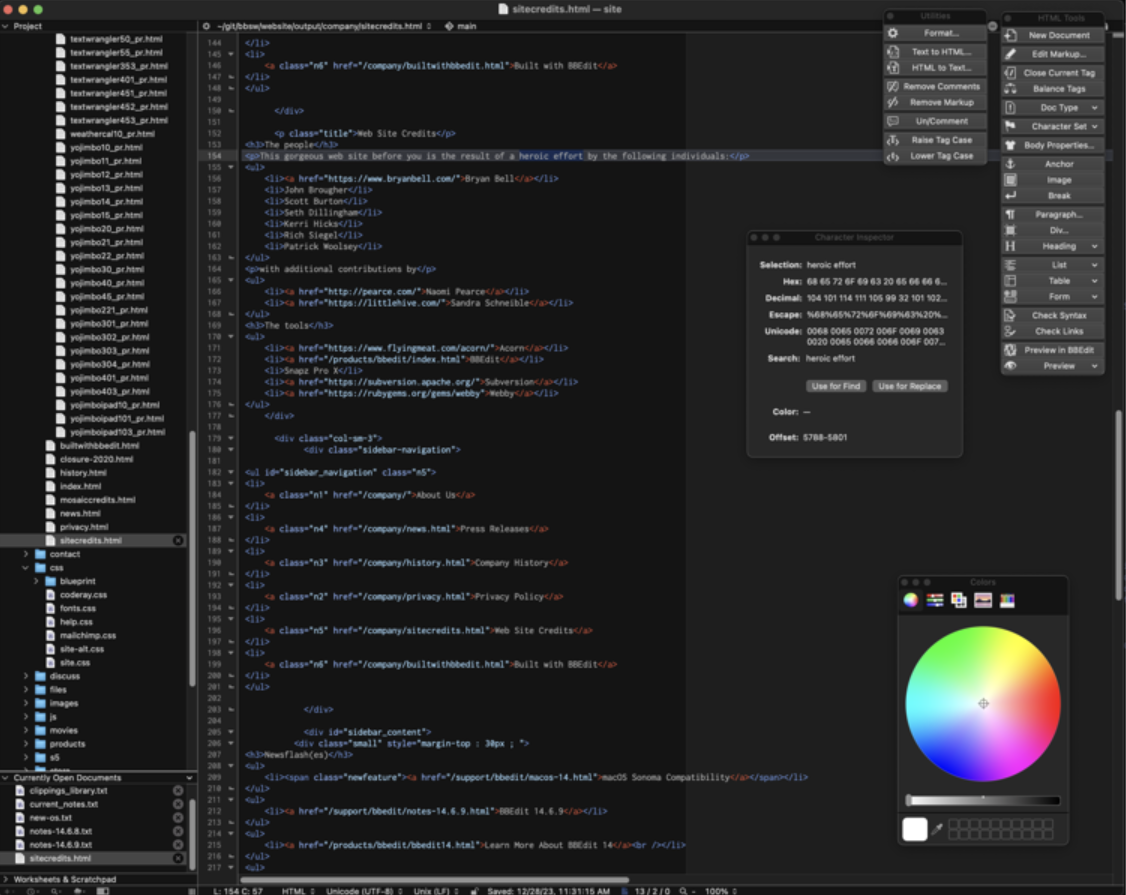Open the Heading dropdown in HTML Tools

tap(1055, 246)
